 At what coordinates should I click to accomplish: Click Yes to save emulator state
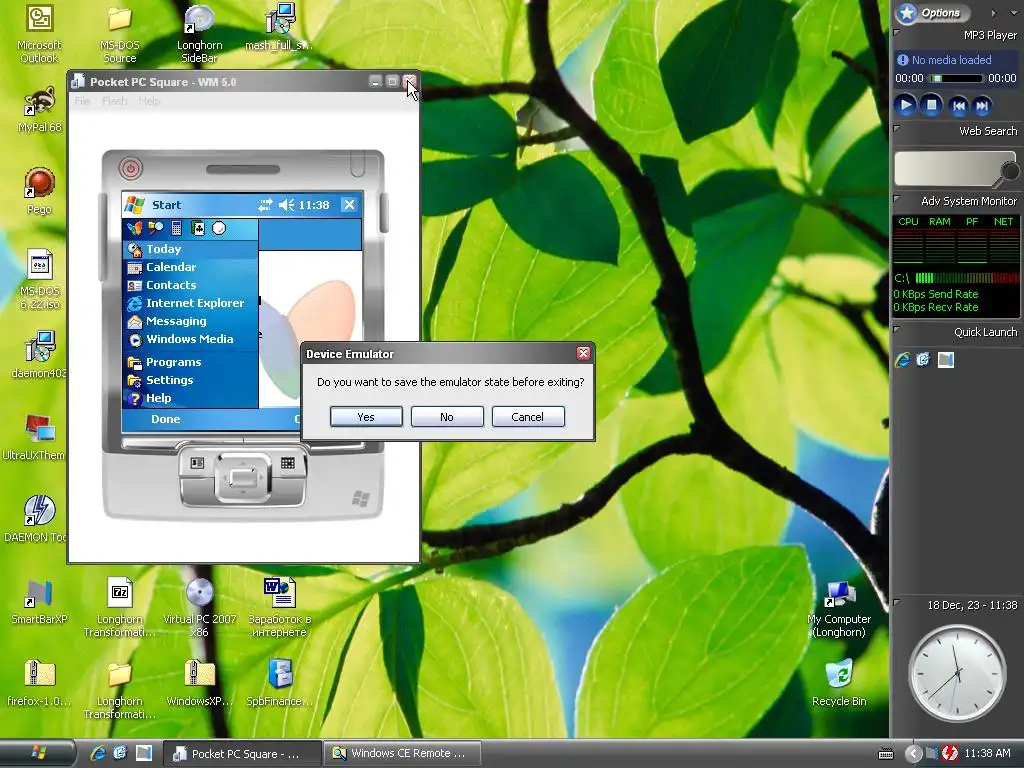[x=366, y=417]
